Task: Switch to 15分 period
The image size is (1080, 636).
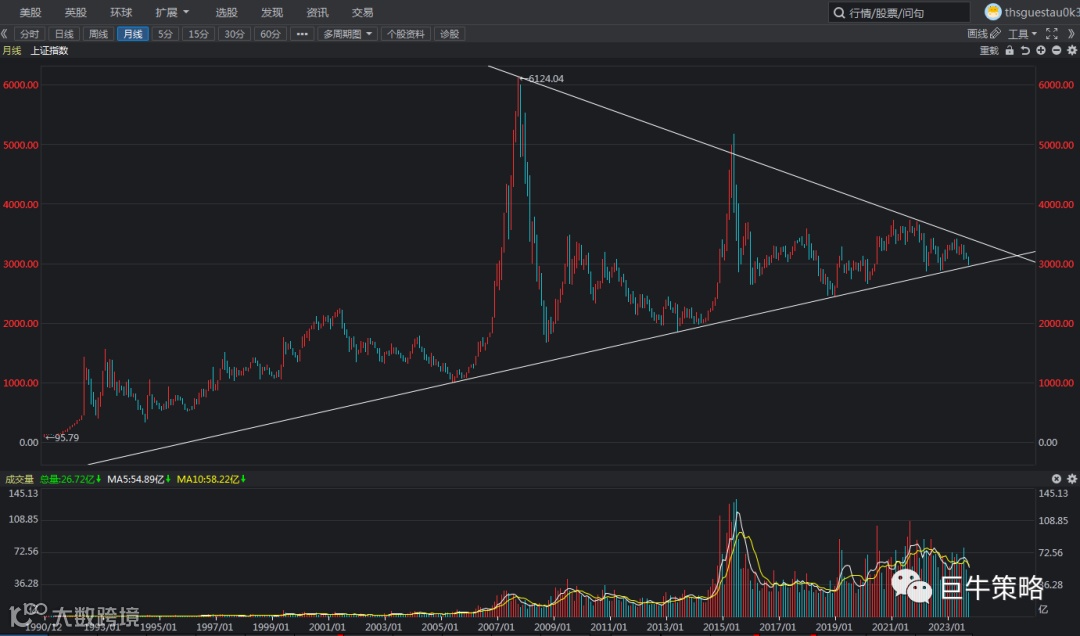Action: [x=198, y=34]
